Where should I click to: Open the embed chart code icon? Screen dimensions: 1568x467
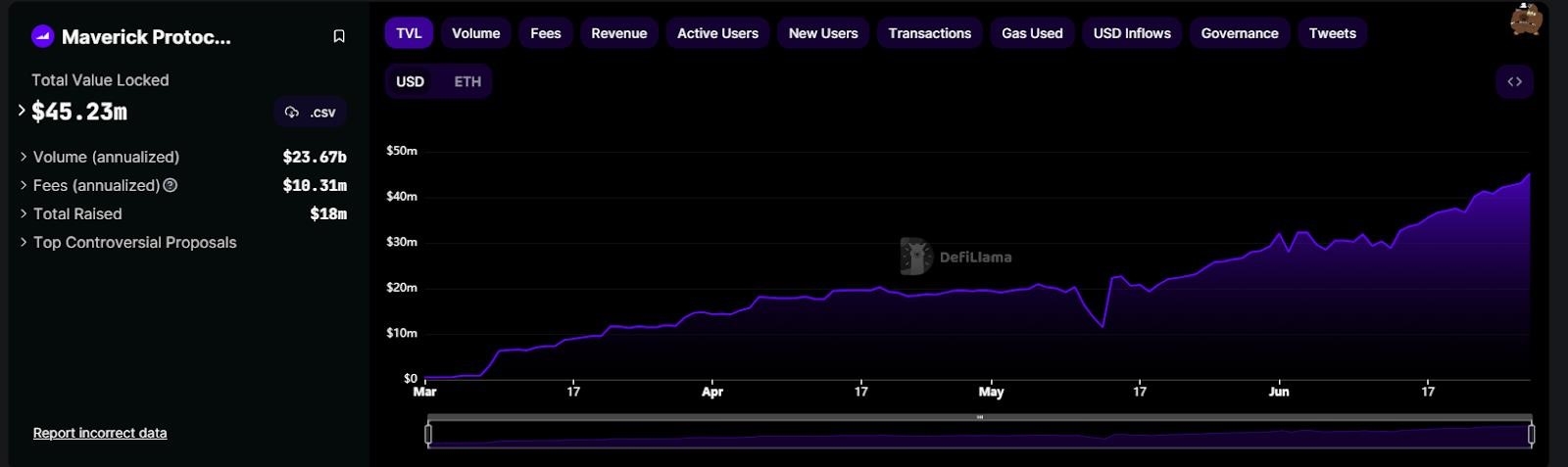(x=1514, y=81)
